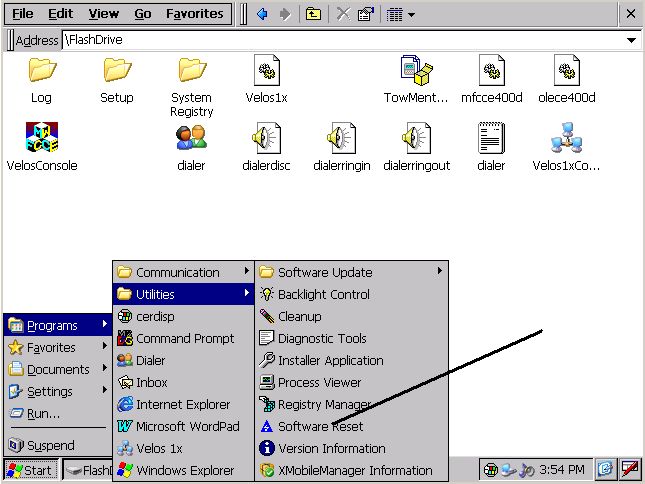
Task: Select the TowMent... installer icon
Action: [x=416, y=80]
